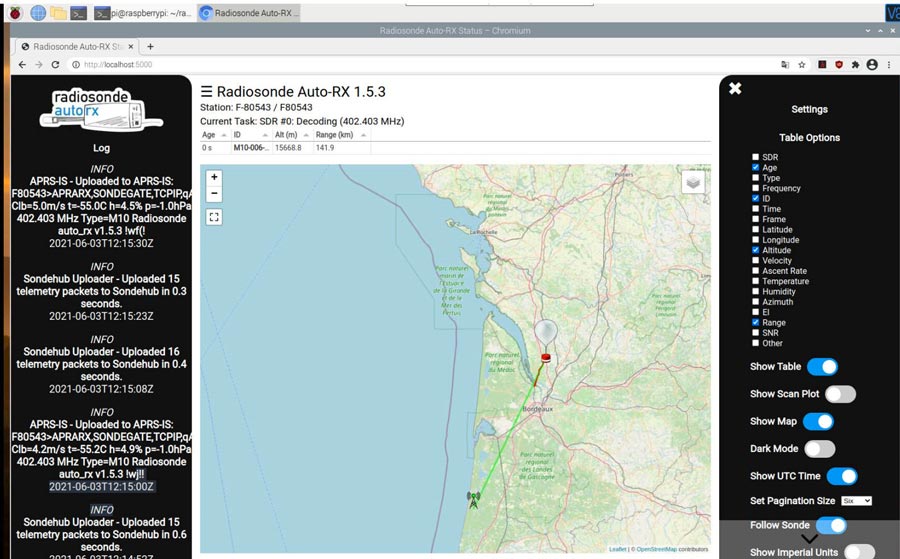The width and height of the screenshot is (900, 559).
Task: Turn on the Show Scan Plot switch
Action: pos(840,394)
